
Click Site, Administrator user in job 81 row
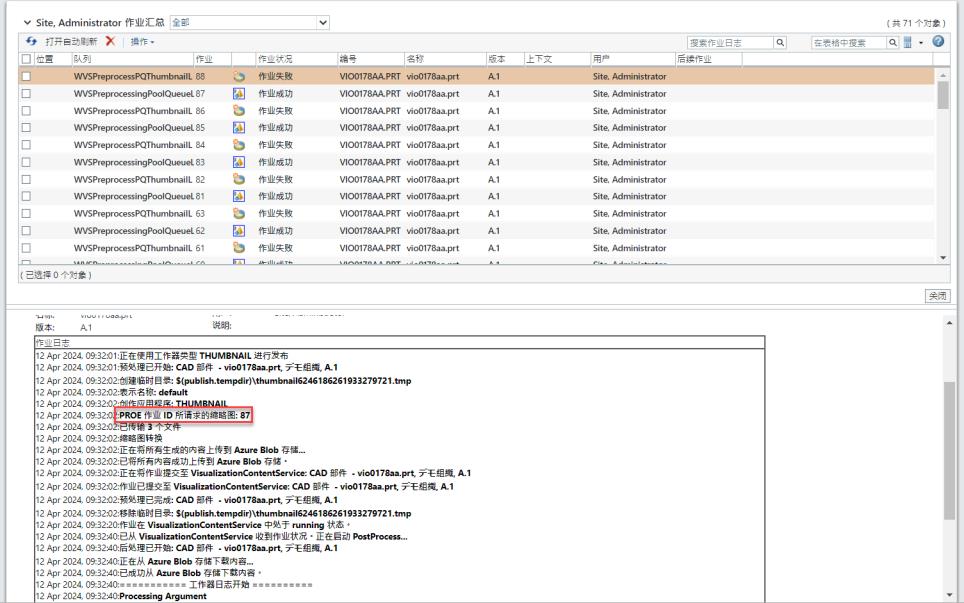[630, 196]
